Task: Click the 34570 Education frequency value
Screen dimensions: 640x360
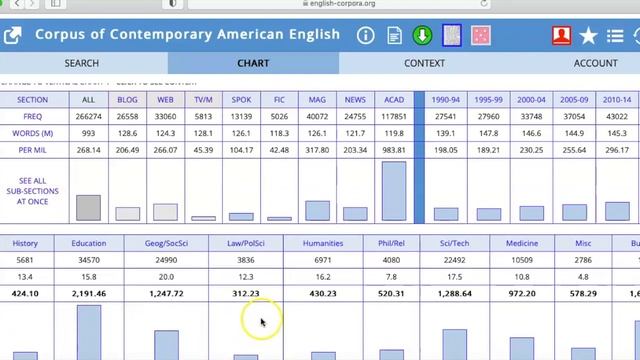Action: click(89, 260)
